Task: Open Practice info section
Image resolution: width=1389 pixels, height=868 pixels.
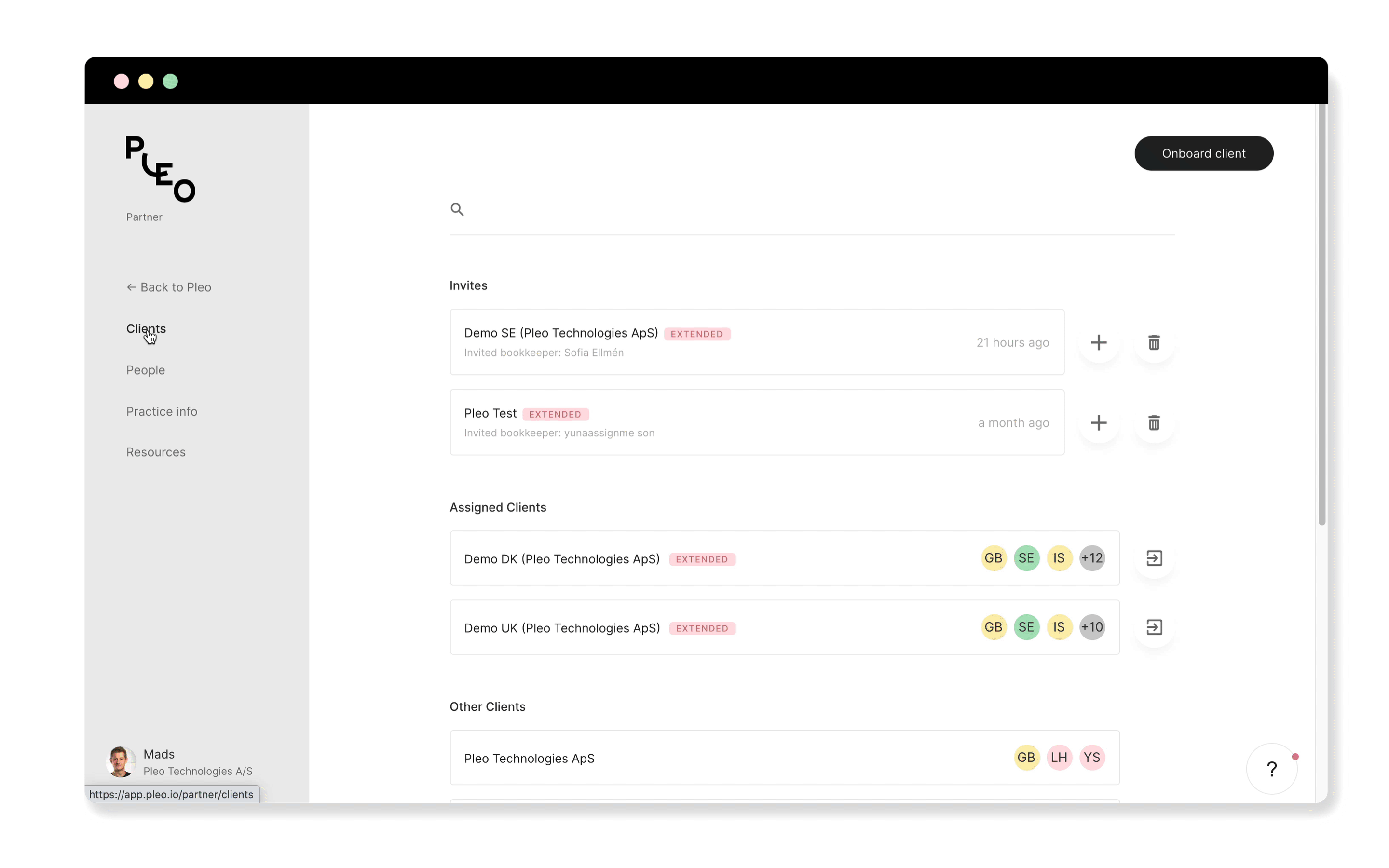Action: 162,411
